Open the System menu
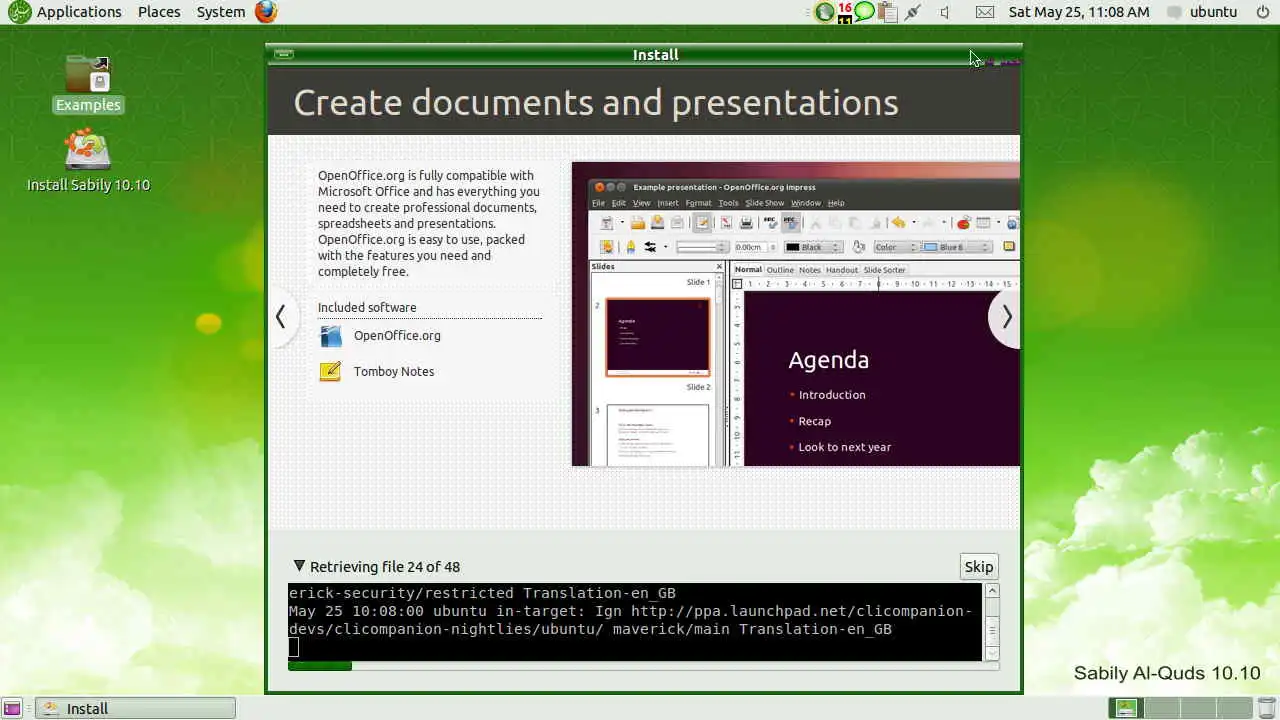The image size is (1280, 720). coord(221,12)
